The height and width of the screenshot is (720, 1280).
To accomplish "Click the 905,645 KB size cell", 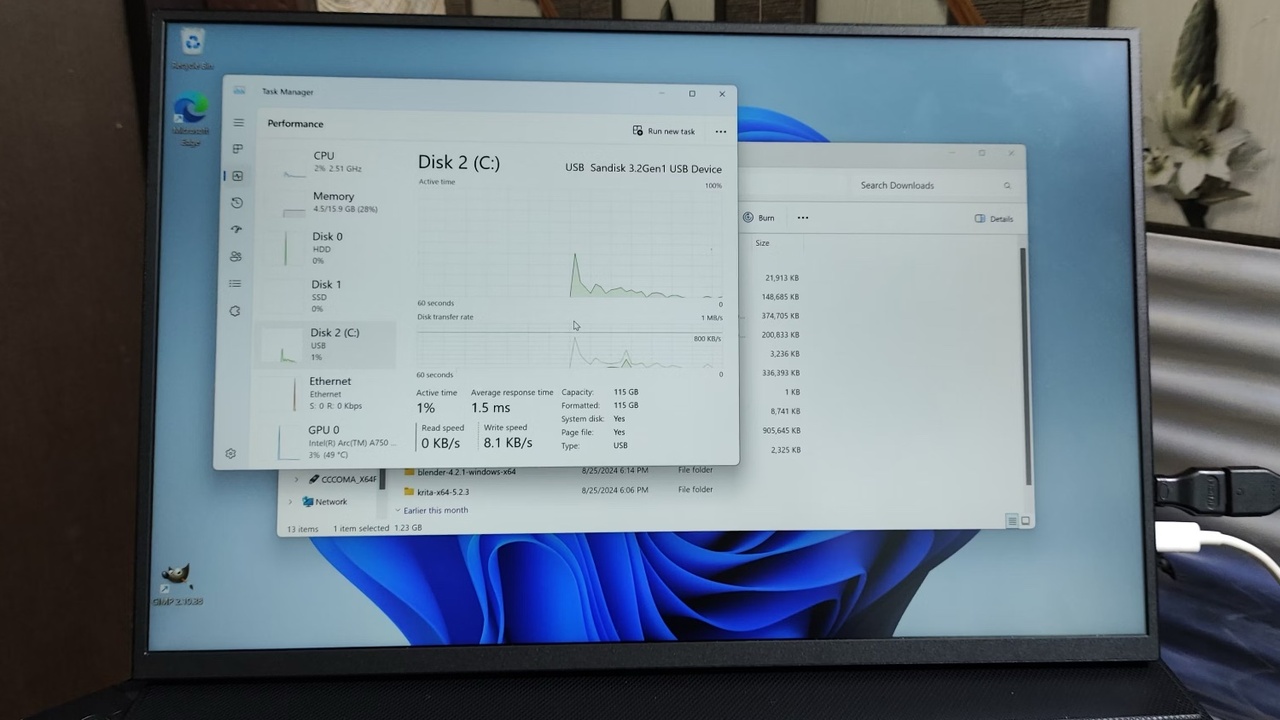I will click(781, 431).
